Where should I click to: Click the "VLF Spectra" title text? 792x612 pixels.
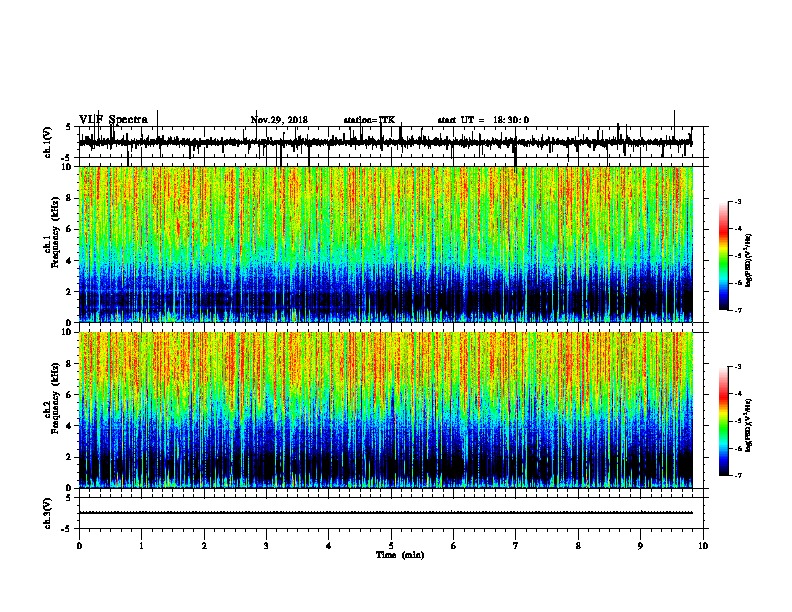pos(113,120)
